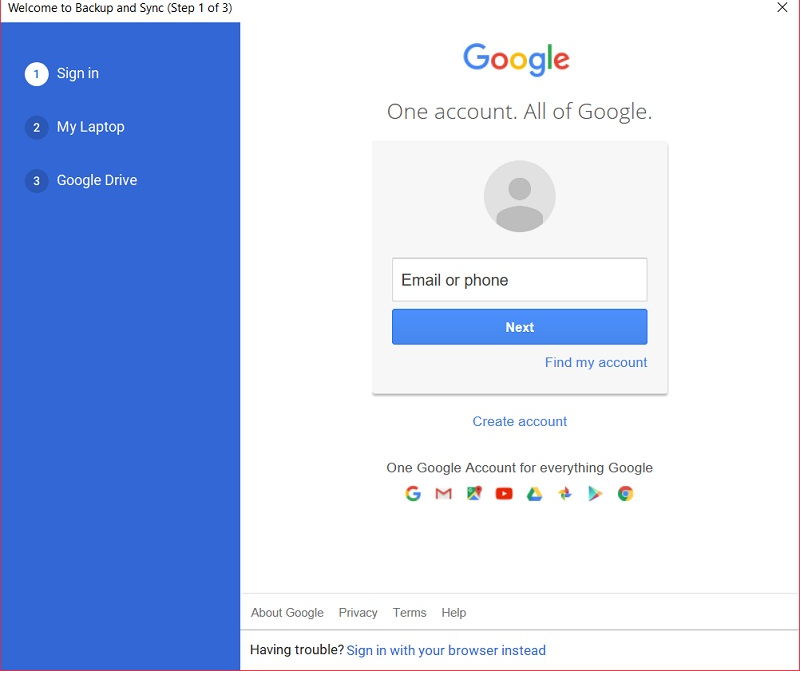
Task: Open the Find my account link
Action: tap(596, 362)
